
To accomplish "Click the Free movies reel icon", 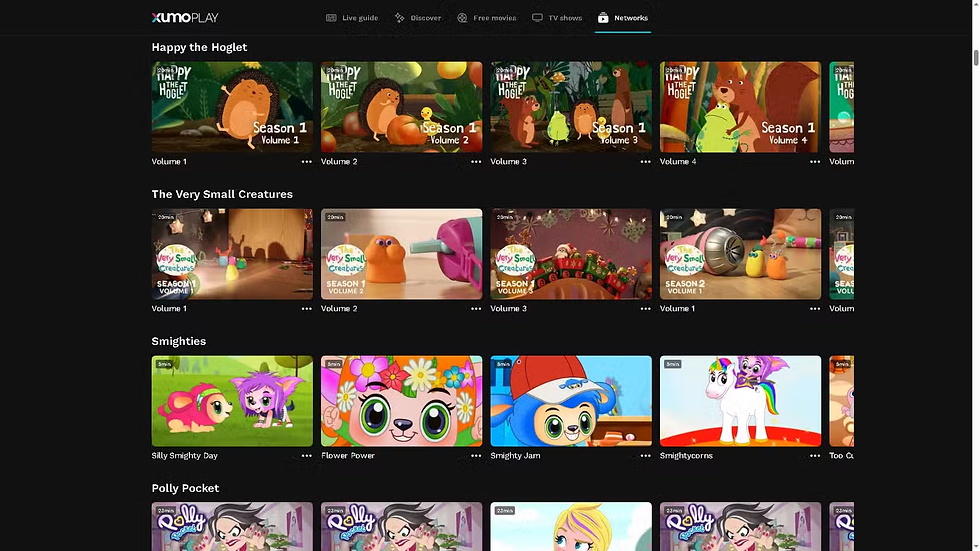I will coord(462,17).
